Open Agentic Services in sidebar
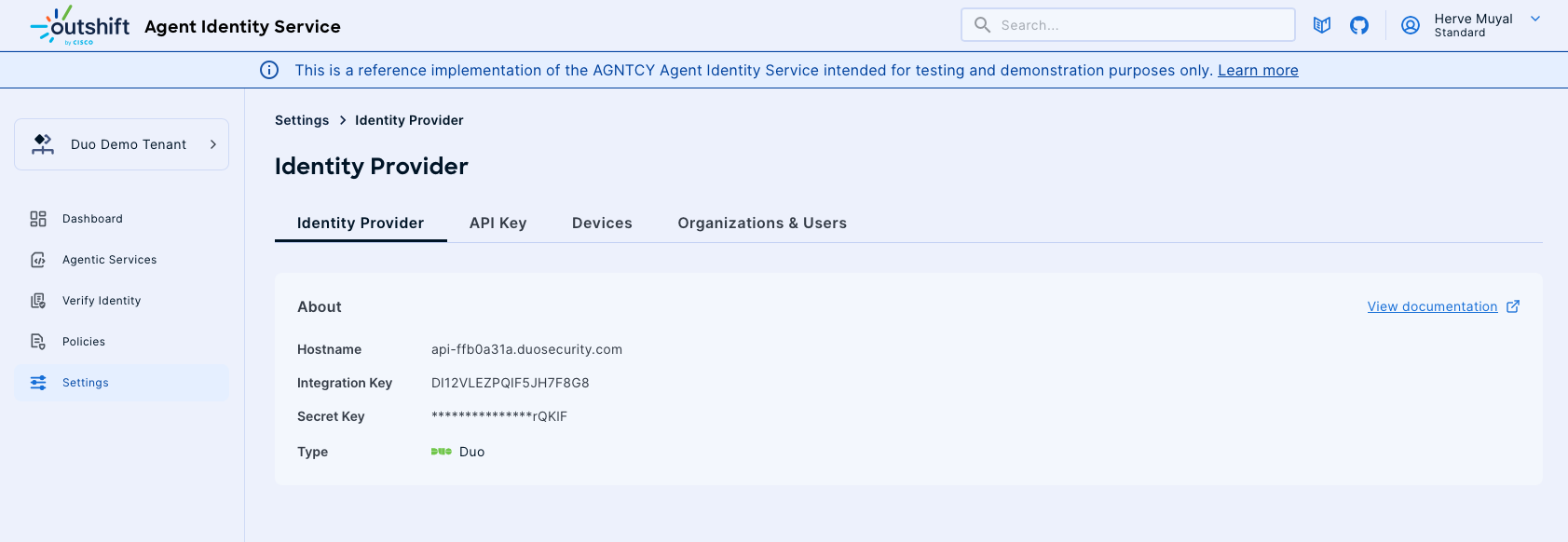Screen dimensions: 1568x542 121,260
